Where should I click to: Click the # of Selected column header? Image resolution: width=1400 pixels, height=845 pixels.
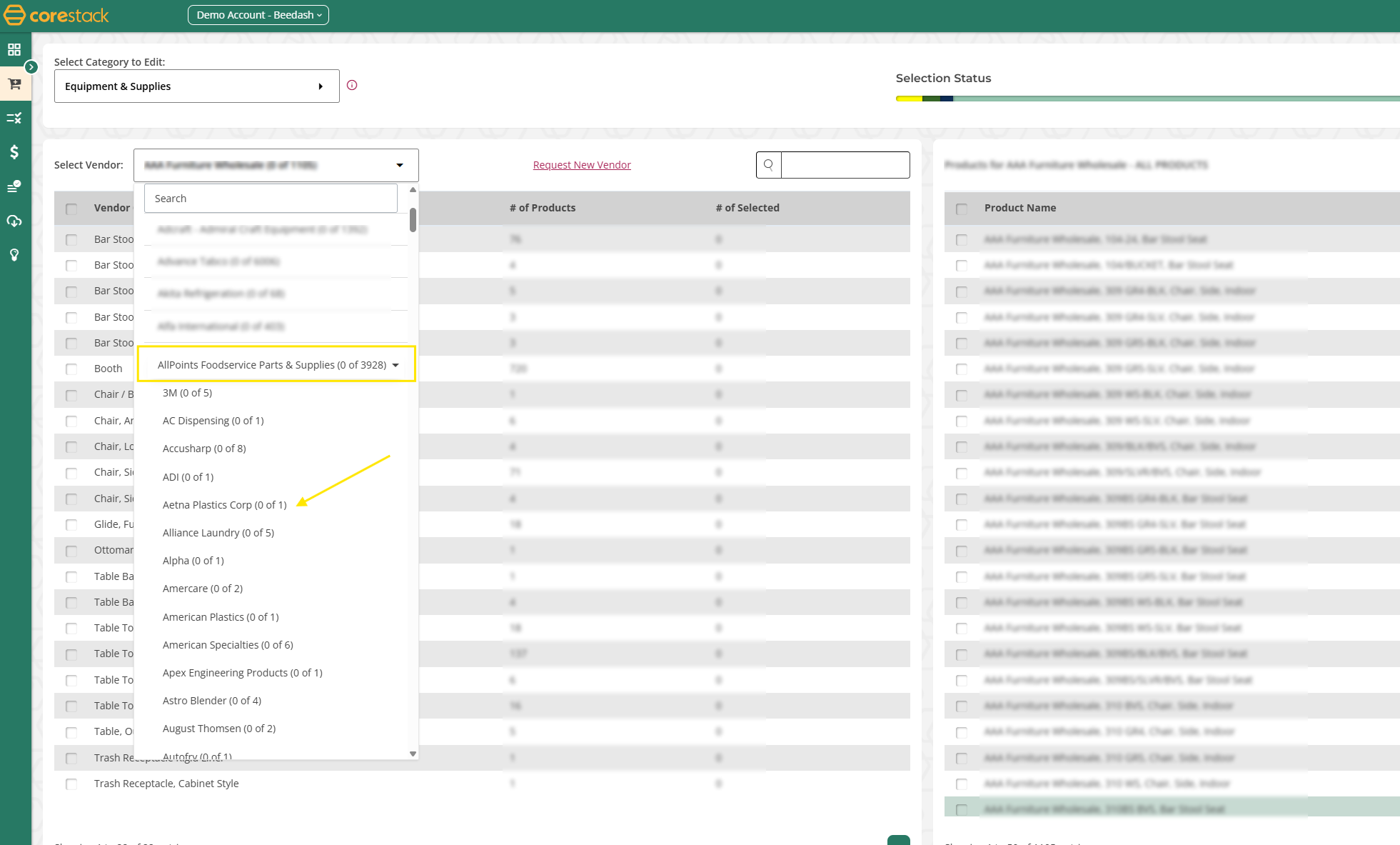(747, 208)
